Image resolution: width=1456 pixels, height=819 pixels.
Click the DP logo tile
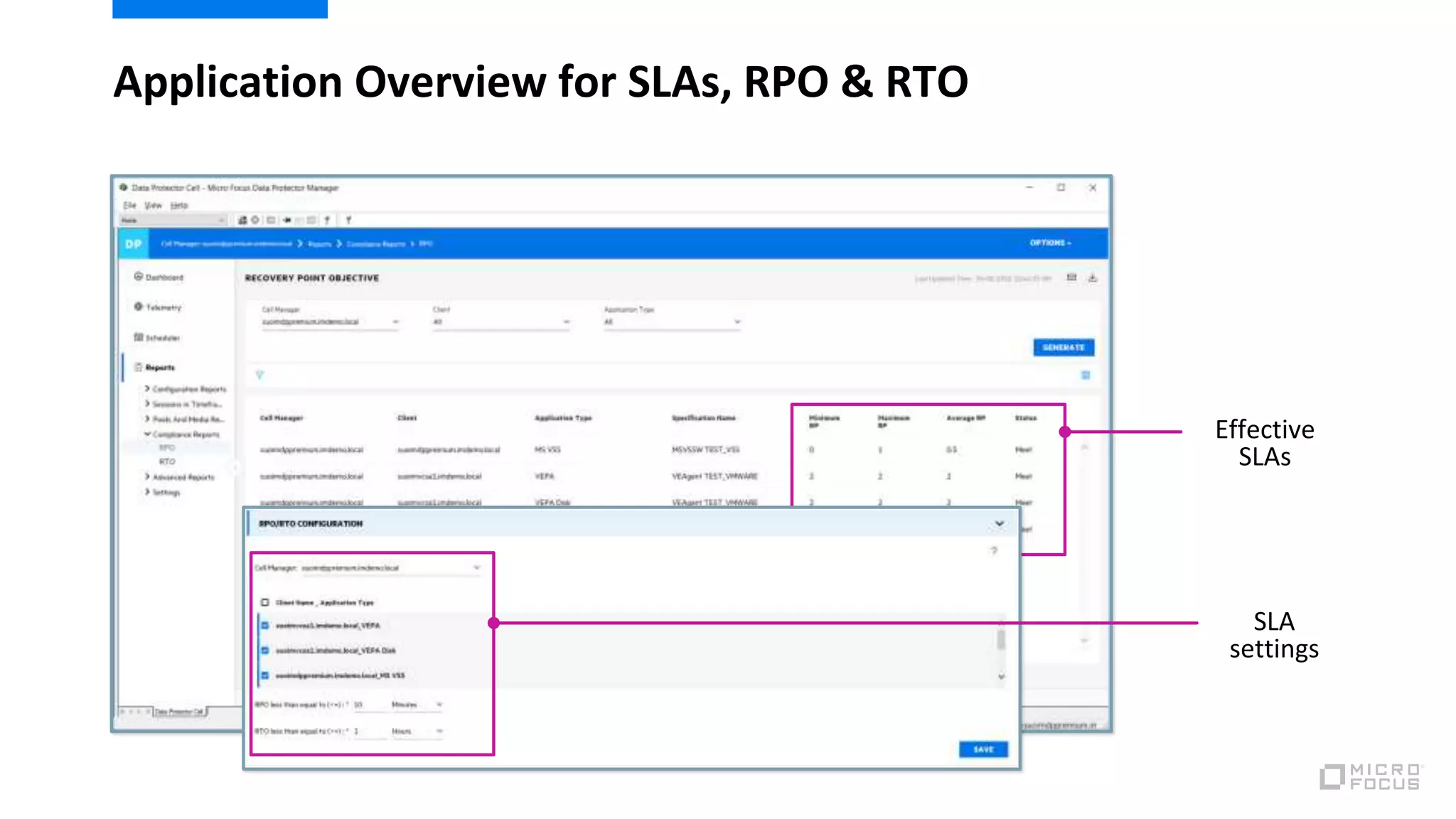(134, 244)
